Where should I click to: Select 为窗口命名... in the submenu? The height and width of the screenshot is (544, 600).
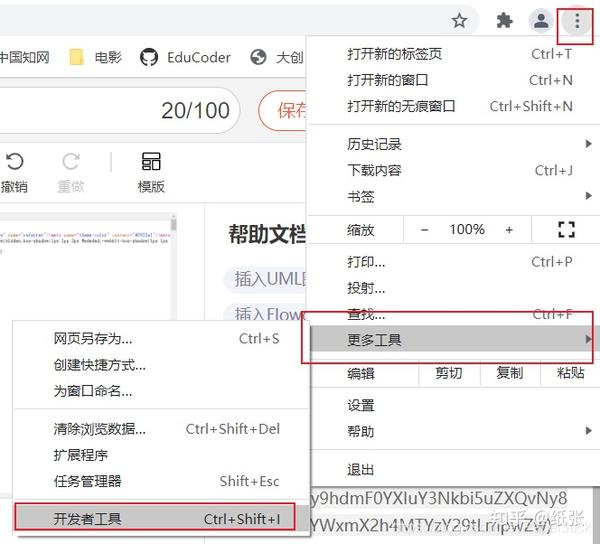tap(161, 391)
